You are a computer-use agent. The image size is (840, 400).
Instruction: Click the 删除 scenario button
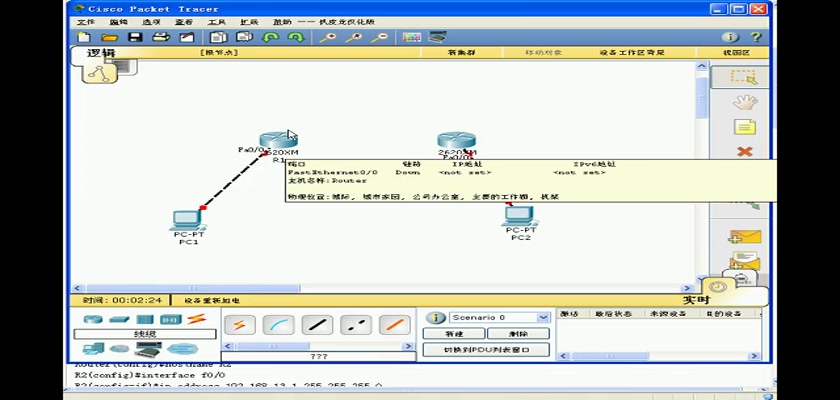(517, 333)
